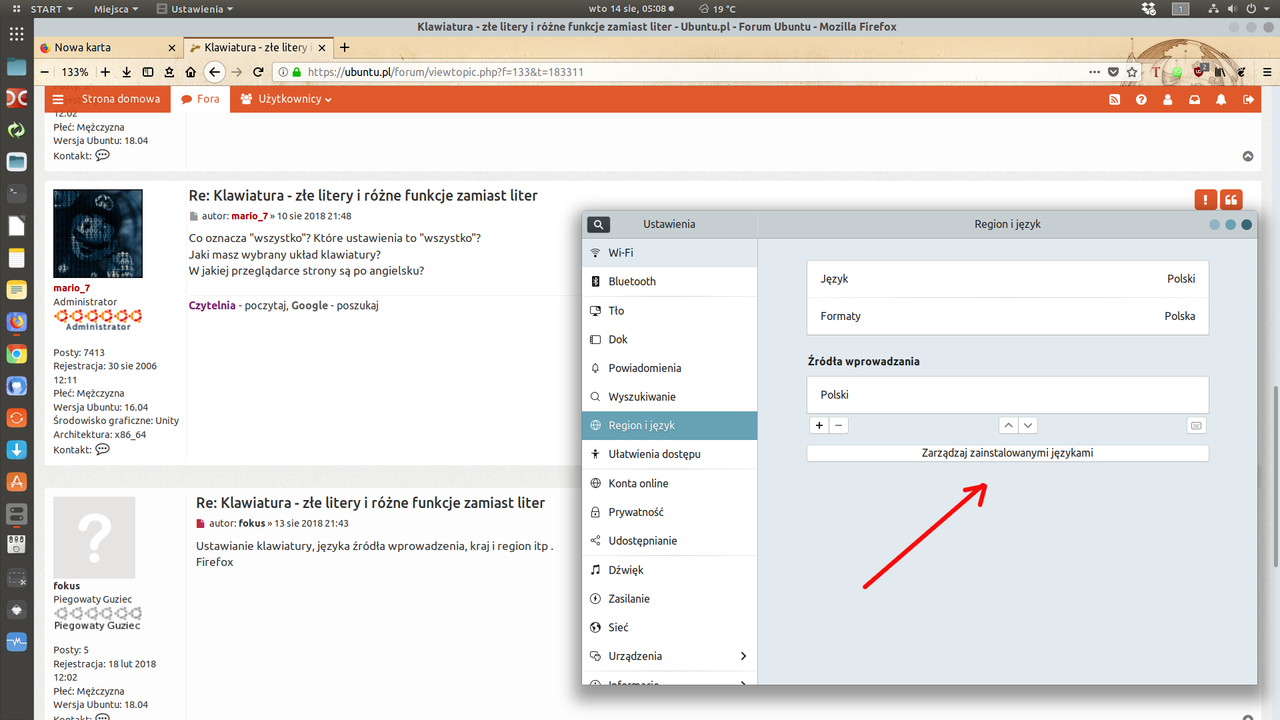Show applications grid in the dock
The image size is (1280, 720).
(x=16, y=33)
